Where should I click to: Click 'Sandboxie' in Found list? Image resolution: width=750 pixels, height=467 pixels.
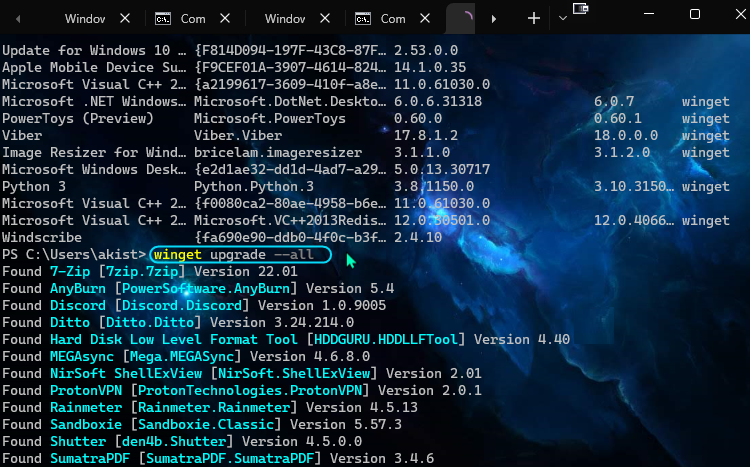pos(86,424)
